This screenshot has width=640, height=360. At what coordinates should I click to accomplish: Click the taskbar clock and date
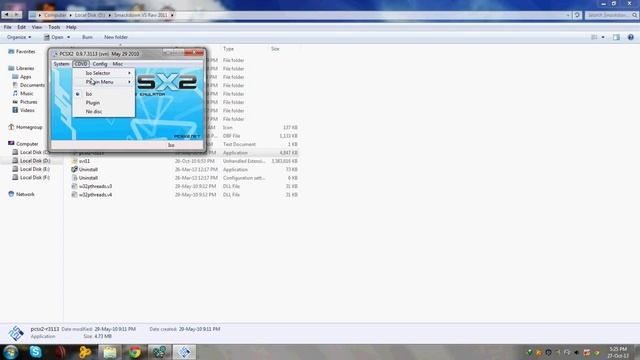(x=618, y=352)
